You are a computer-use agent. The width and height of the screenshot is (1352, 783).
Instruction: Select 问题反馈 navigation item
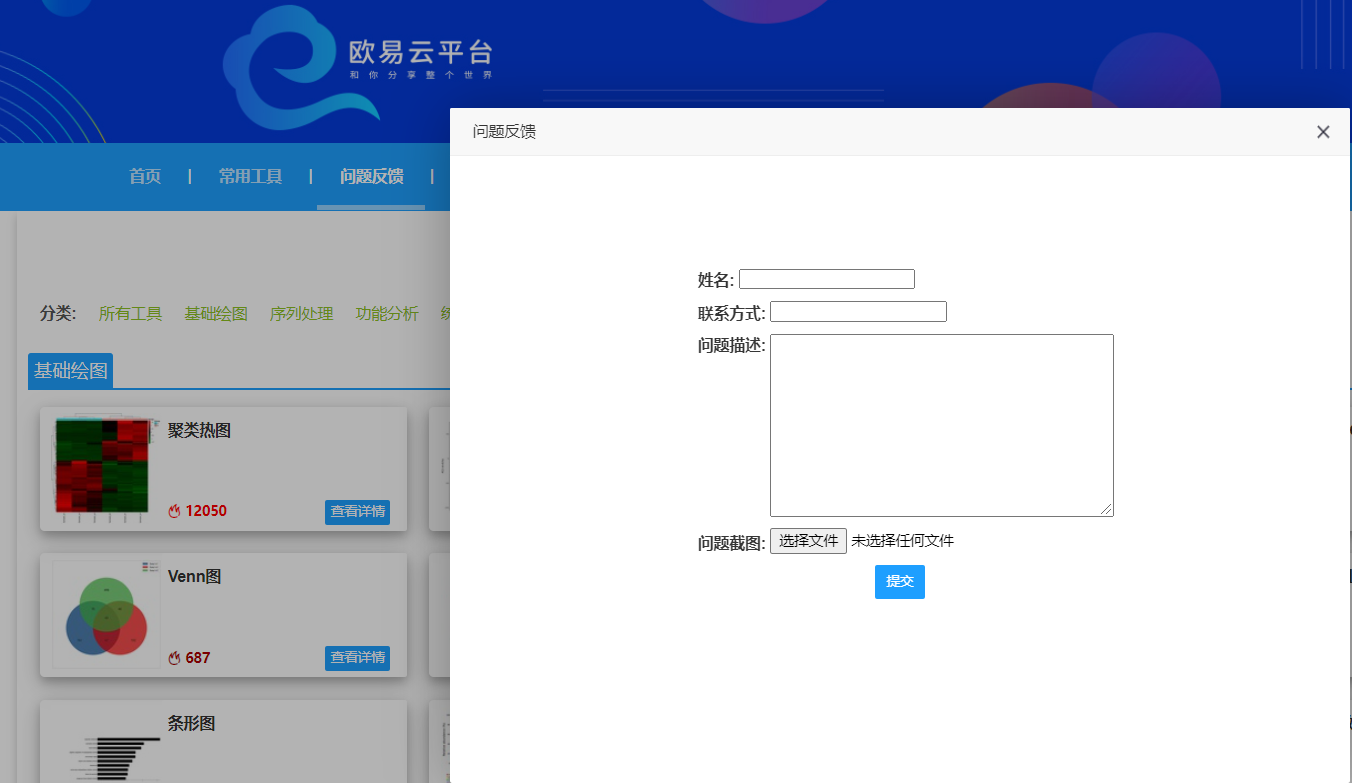[371, 177]
